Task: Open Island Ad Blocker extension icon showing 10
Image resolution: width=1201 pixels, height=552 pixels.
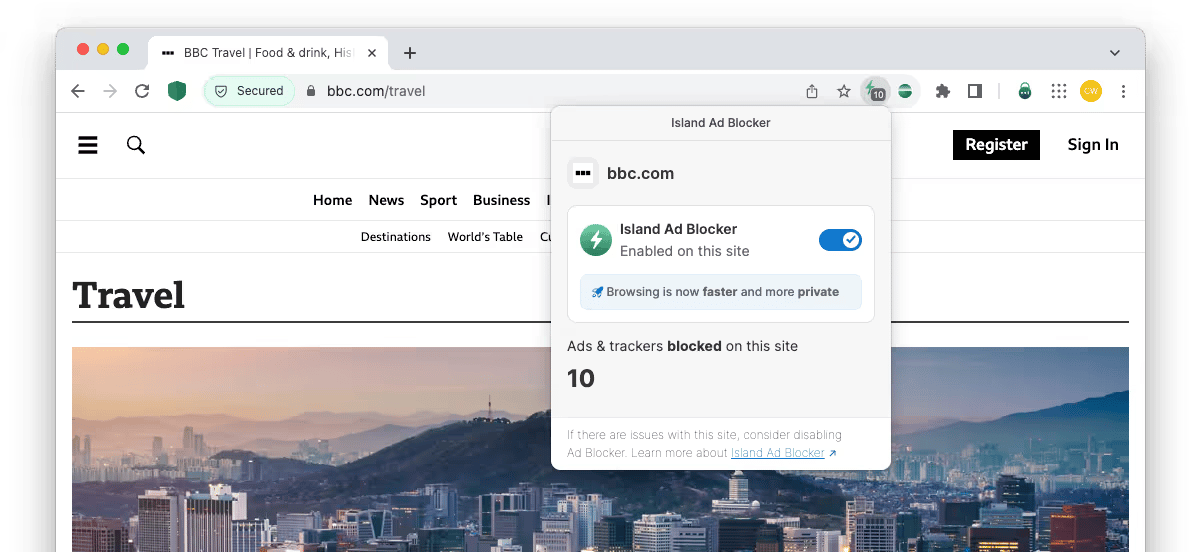Action: (x=875, y=91)
